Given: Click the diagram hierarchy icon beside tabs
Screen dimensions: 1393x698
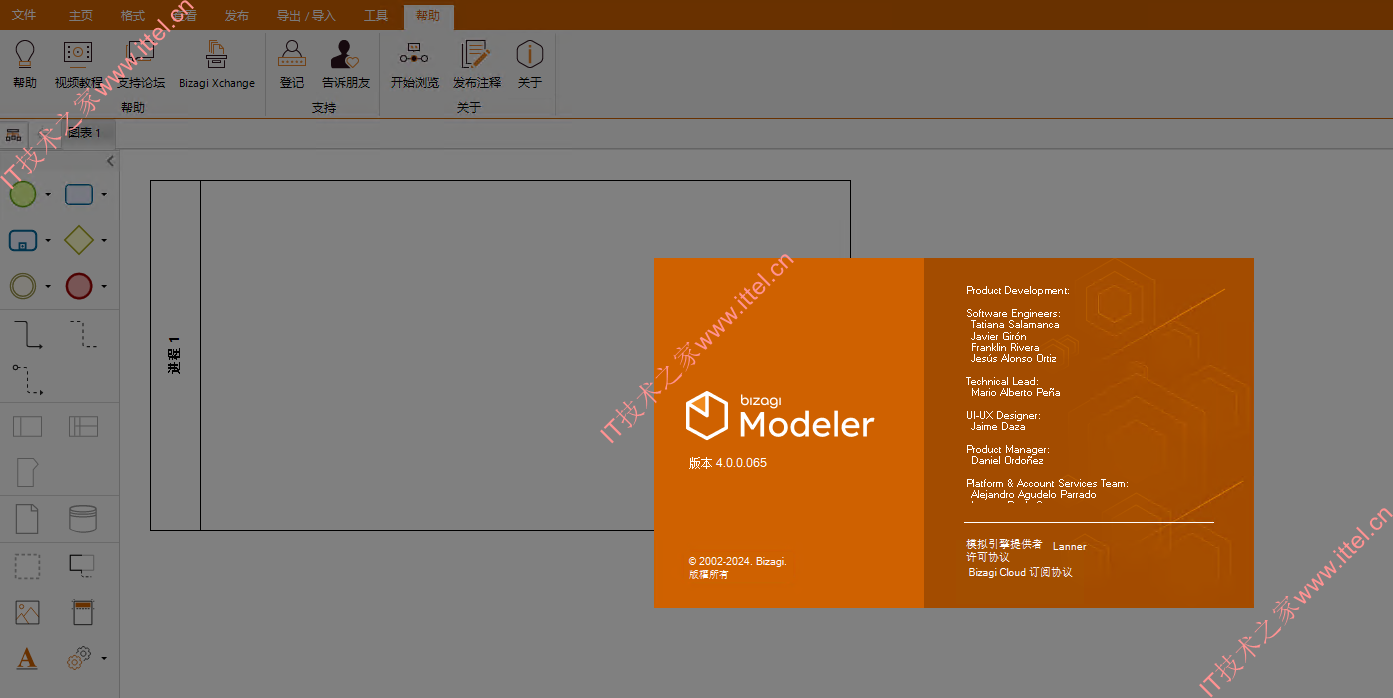Looking at the screenshot, I should click(x=14, y=134).
